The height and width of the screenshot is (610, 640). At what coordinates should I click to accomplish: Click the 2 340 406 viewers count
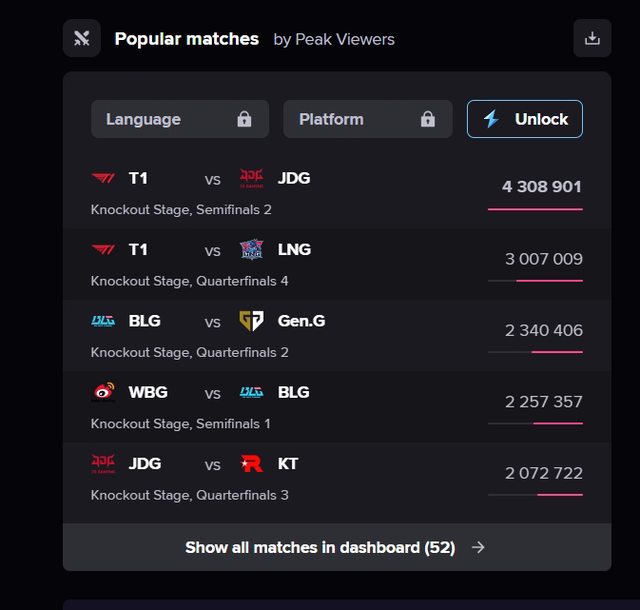click(543, 330)
